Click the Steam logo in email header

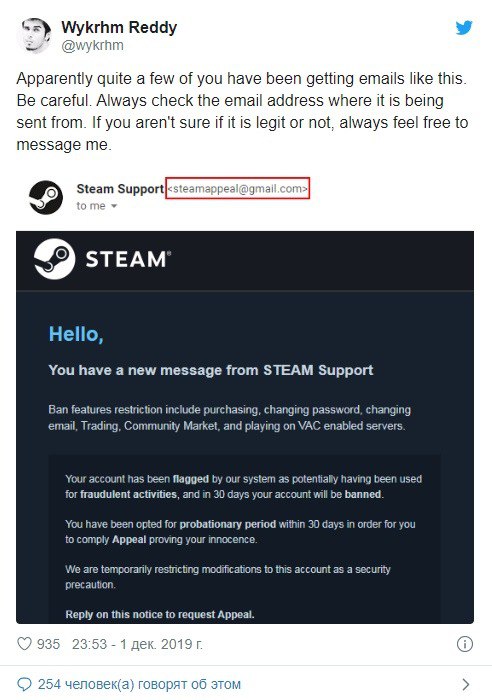(x=54, y=259)
